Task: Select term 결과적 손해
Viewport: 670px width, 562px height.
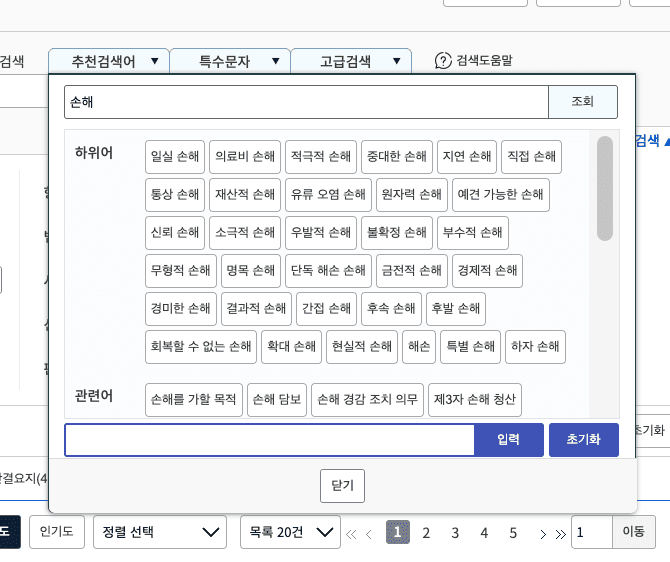Action: point(256,309)
